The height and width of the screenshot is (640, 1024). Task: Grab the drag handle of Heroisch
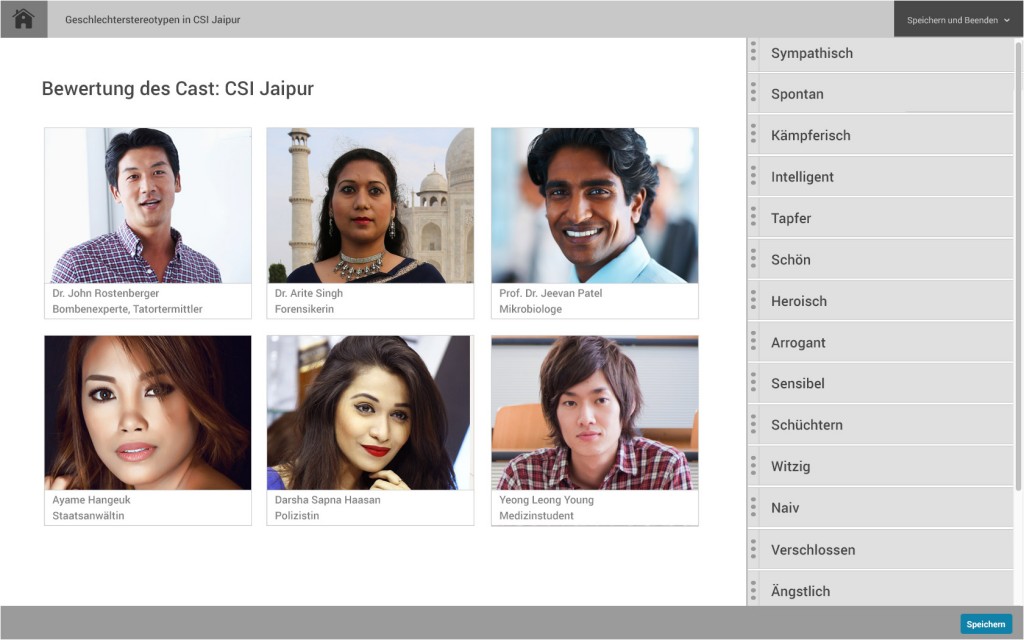pos(753,300)
